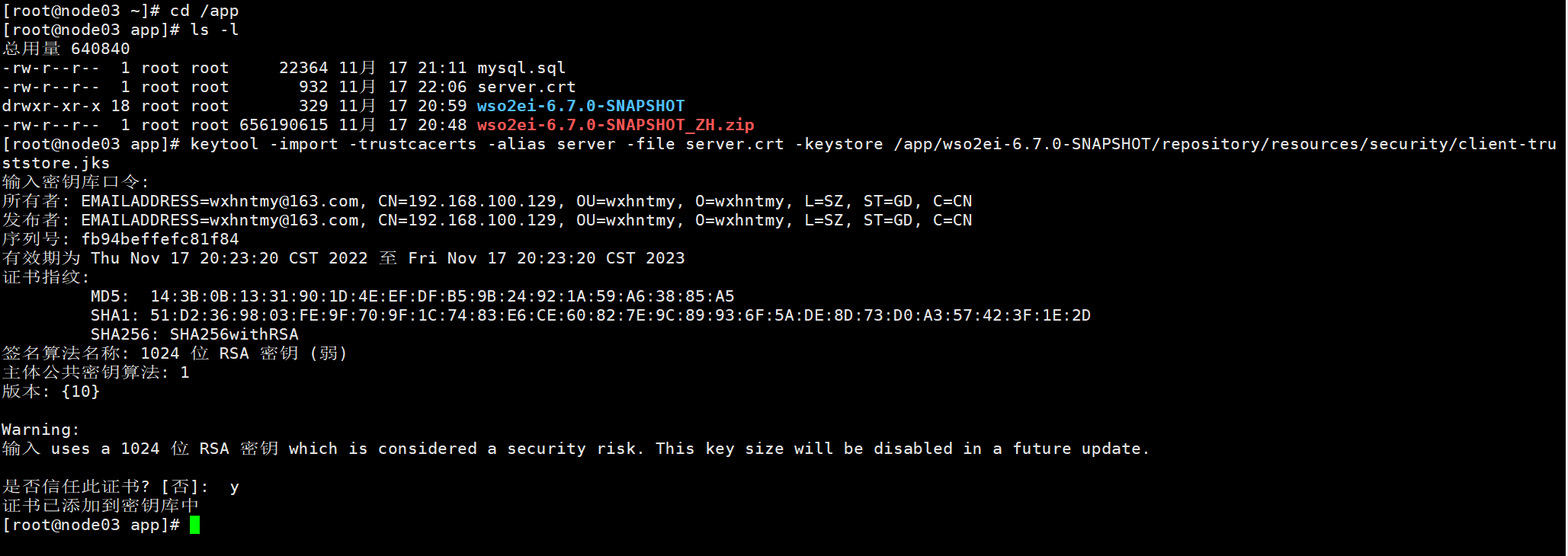
Task: Click the 'y' trust confirmation answer
Action: 234,487
